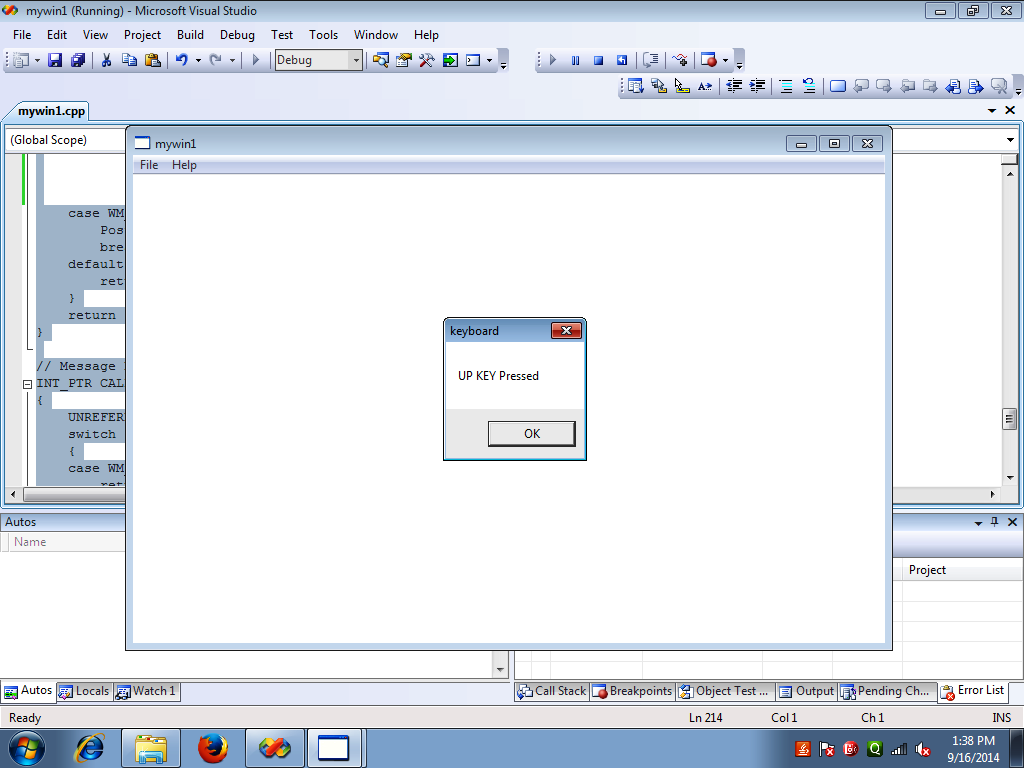Open the Debug configuration dropdown

click(x=355, y=60)
